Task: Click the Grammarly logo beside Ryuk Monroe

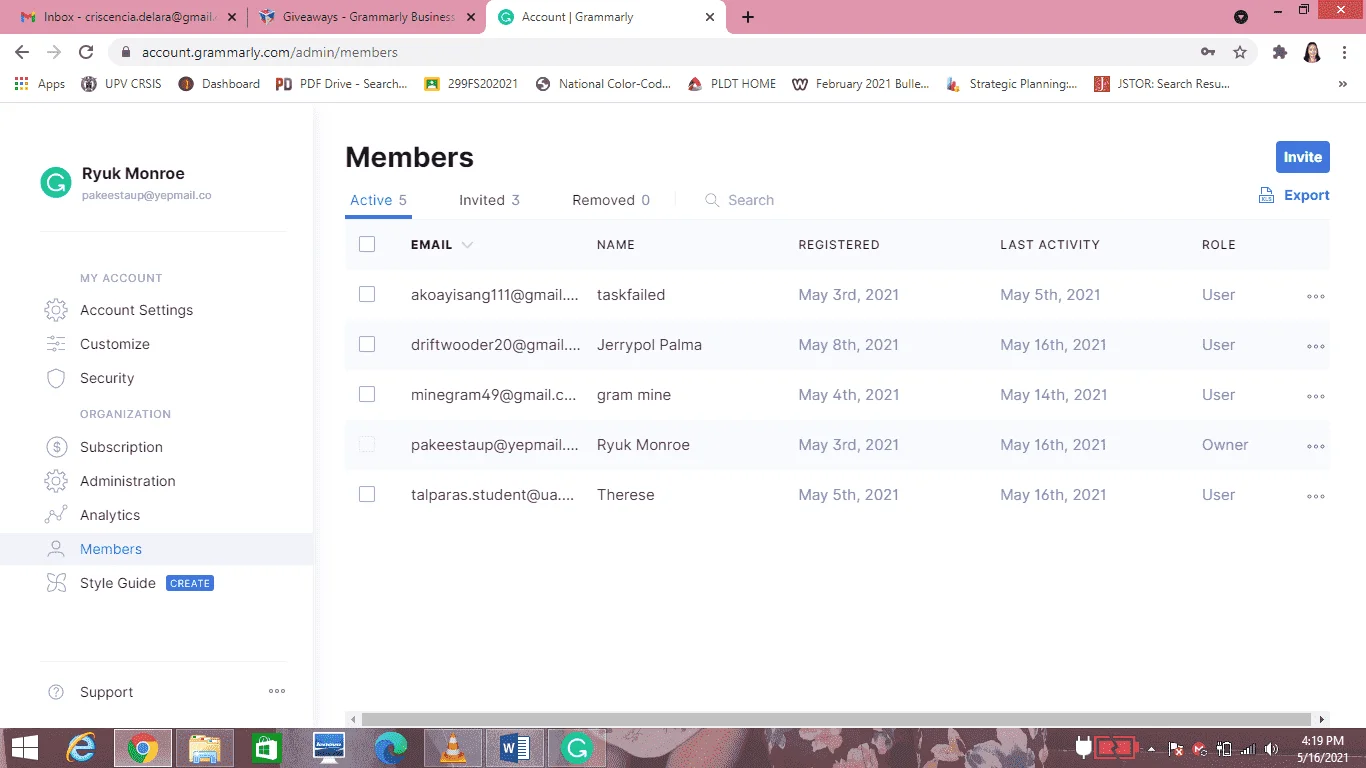Action: tap(56, 182)
